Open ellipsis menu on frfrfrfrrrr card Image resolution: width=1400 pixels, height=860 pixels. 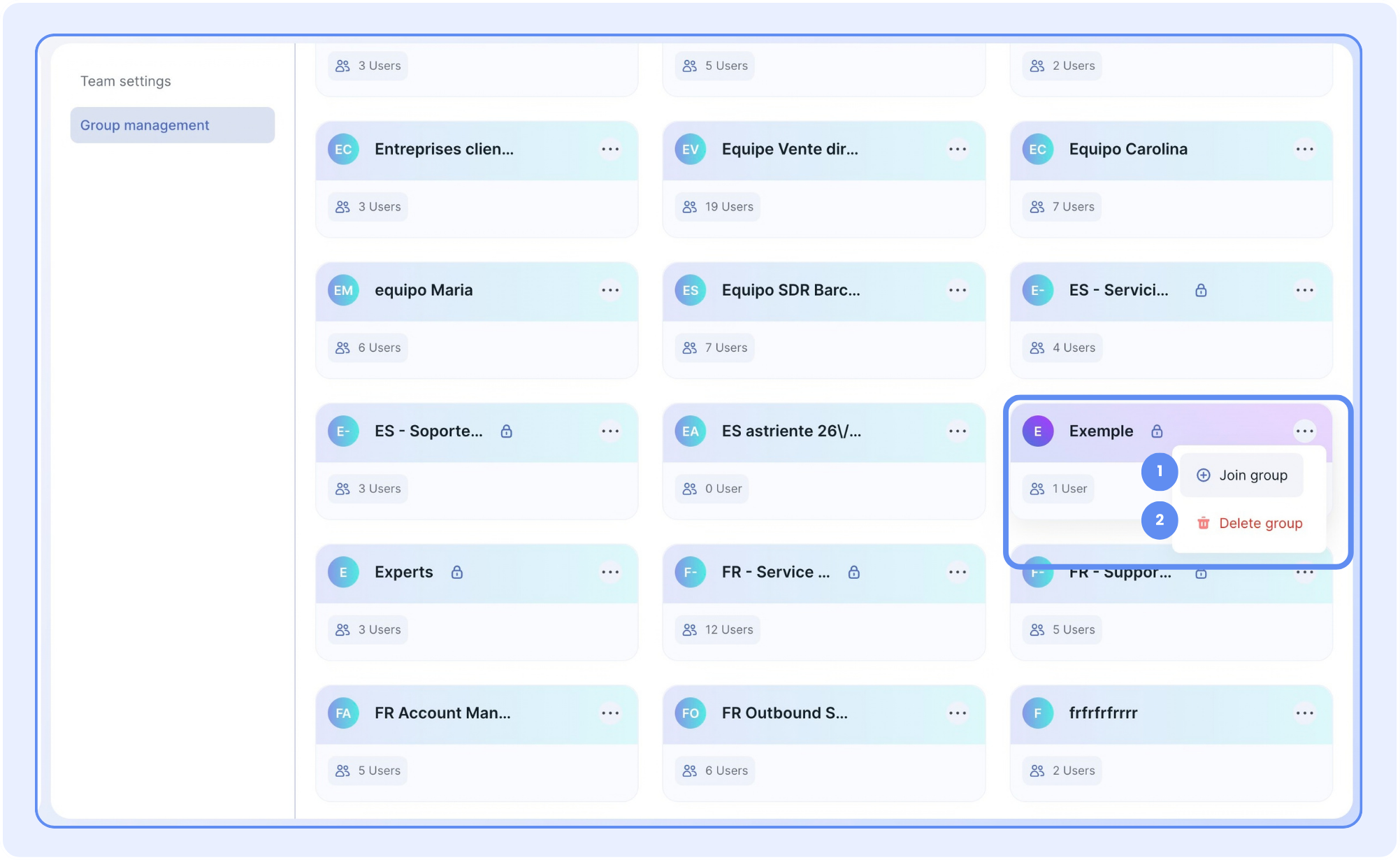click(x=1304, y=713)
